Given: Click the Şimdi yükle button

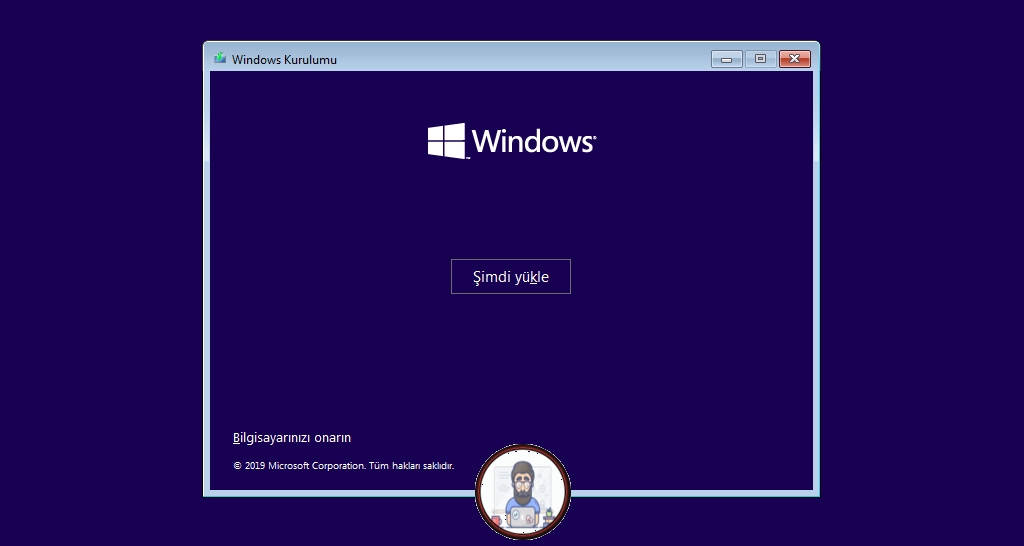Looking at the screenshot, I should (x=511, y=276).
